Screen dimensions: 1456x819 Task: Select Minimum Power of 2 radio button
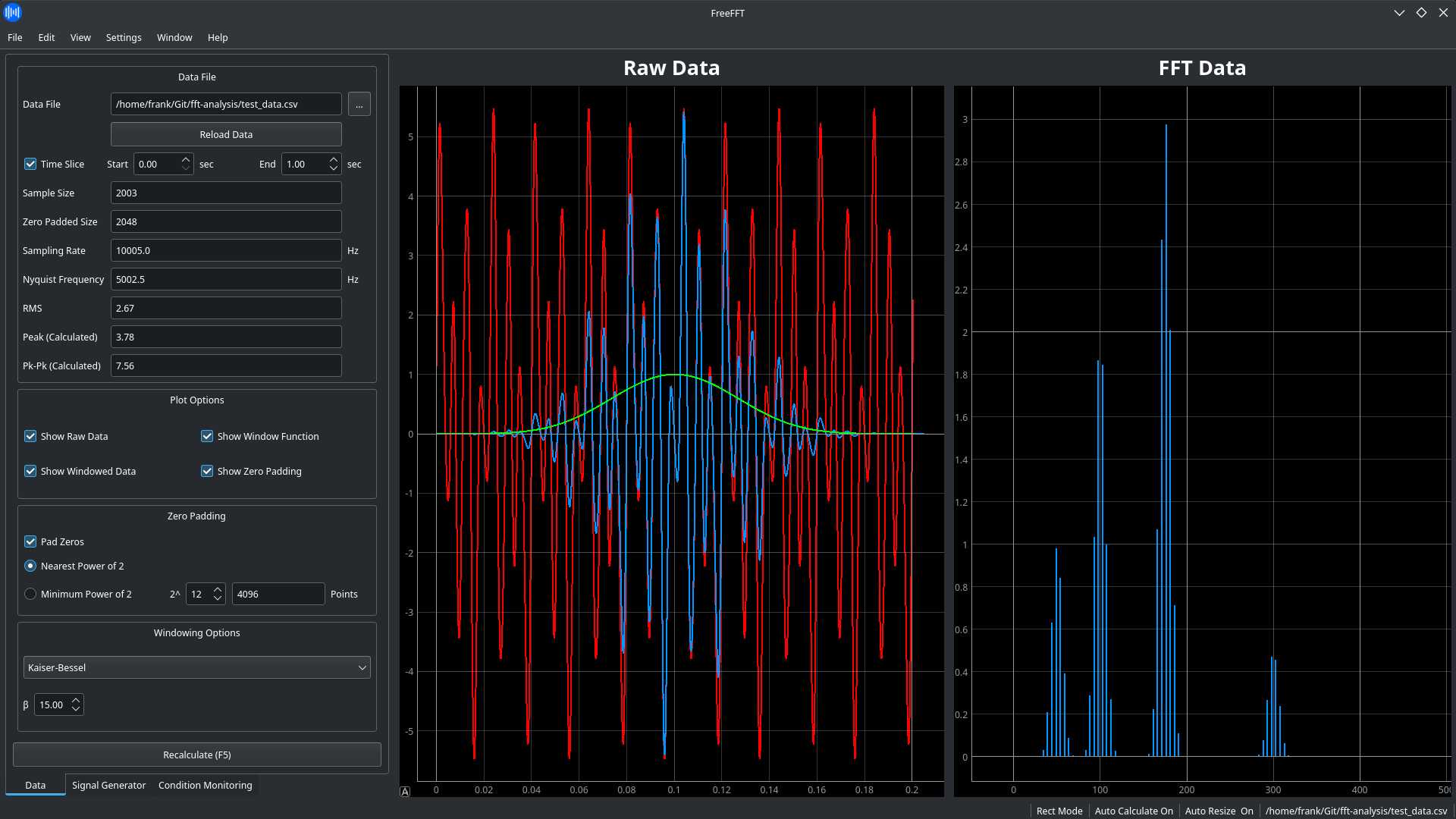click(30, 594)
